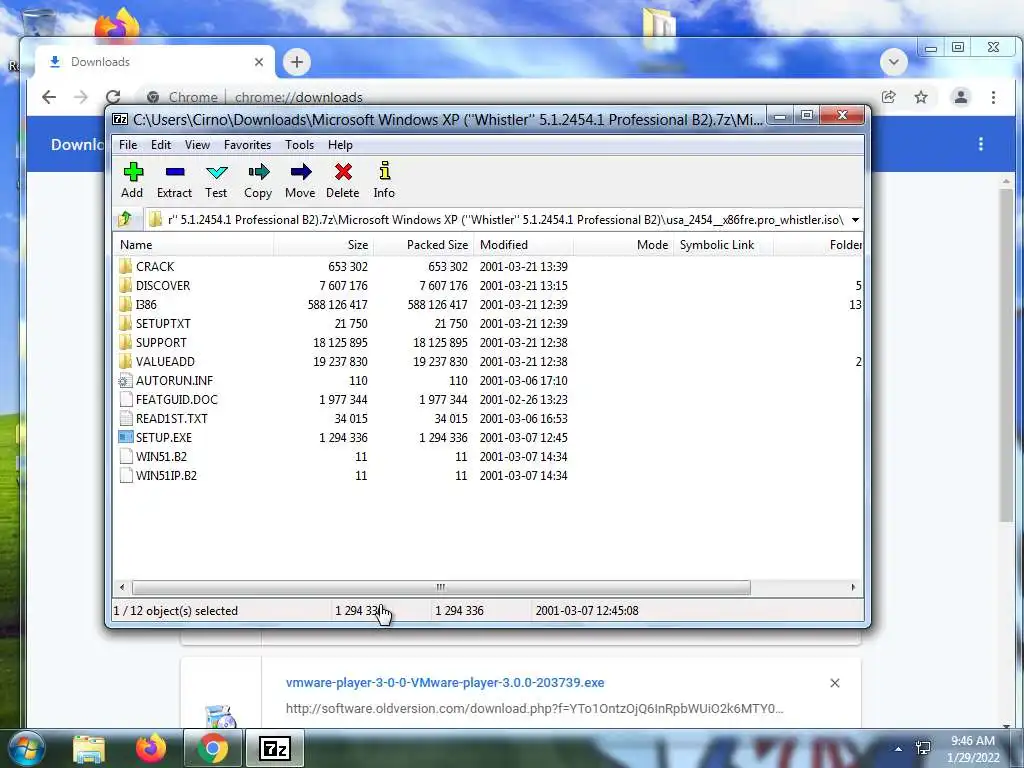Image resolution: width=1024 pixels, height=768 pixels.
Task: Click the Mode column header
Action: coord(623,245)
